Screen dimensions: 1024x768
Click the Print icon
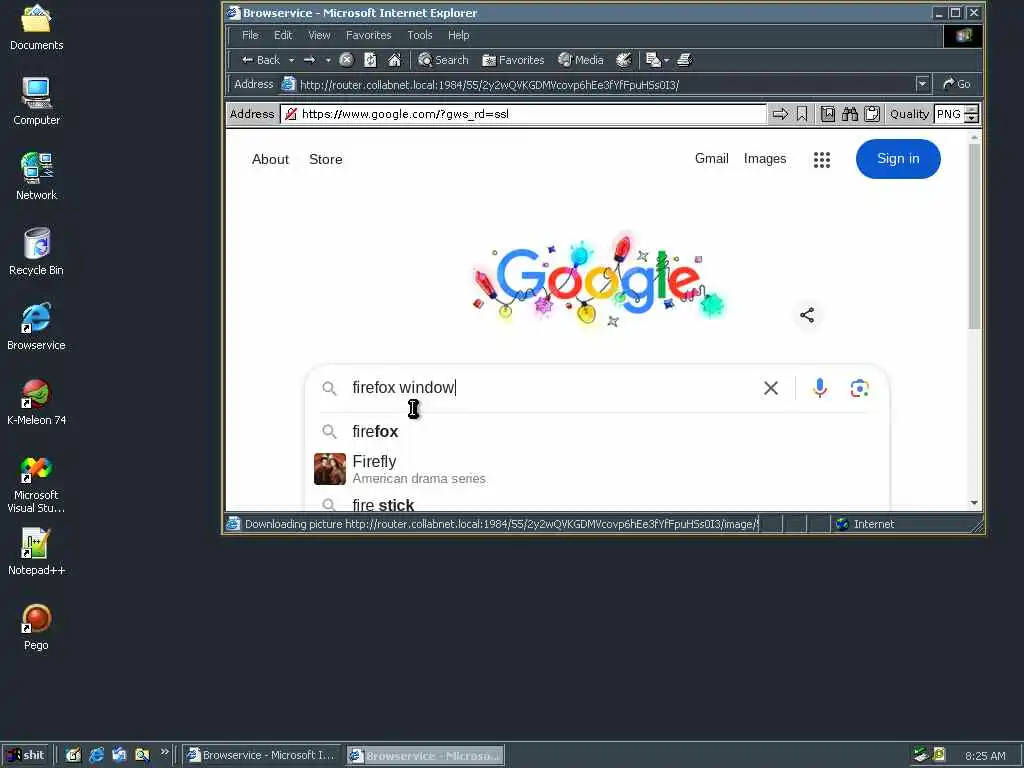(x=684, y=60)
